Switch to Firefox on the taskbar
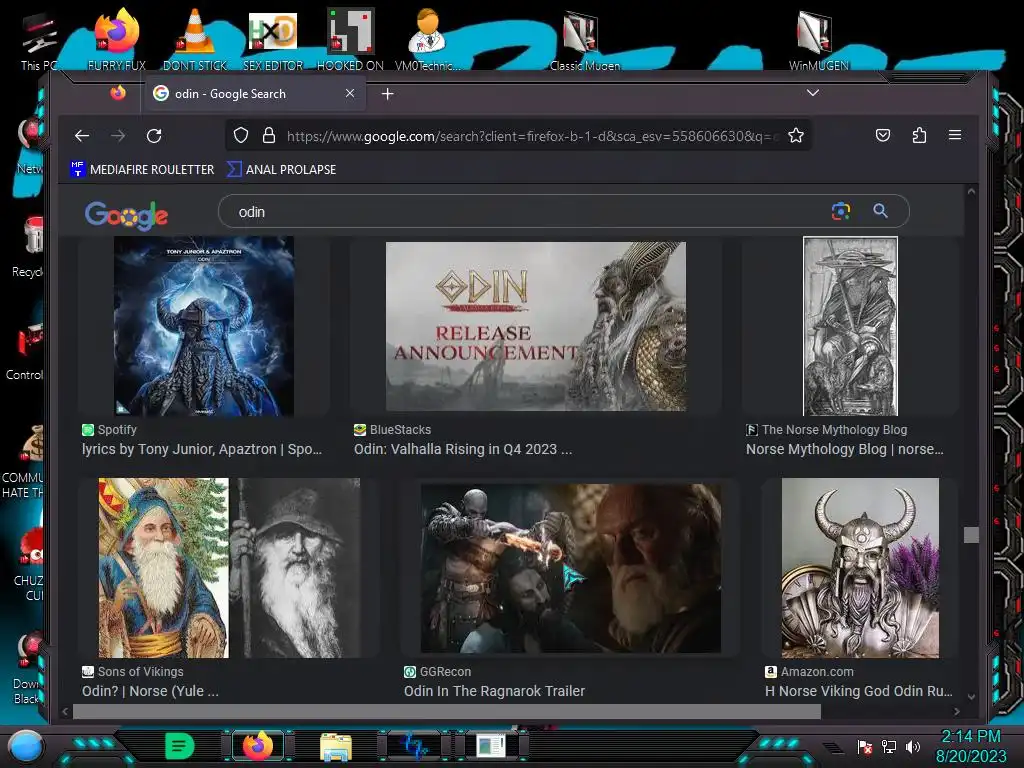The image size is (1024, 768). (x=258, y=746)
